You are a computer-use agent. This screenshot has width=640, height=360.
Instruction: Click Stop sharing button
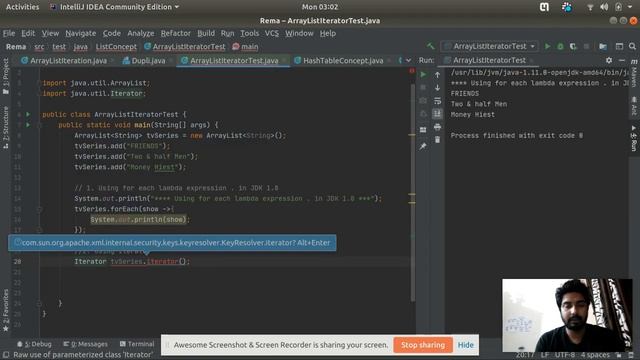tap(423, 345)
